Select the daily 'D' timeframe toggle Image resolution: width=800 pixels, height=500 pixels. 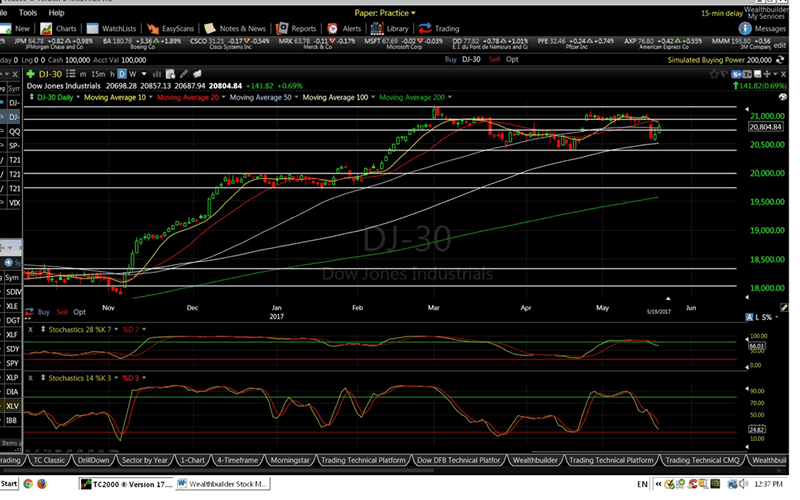120,74
